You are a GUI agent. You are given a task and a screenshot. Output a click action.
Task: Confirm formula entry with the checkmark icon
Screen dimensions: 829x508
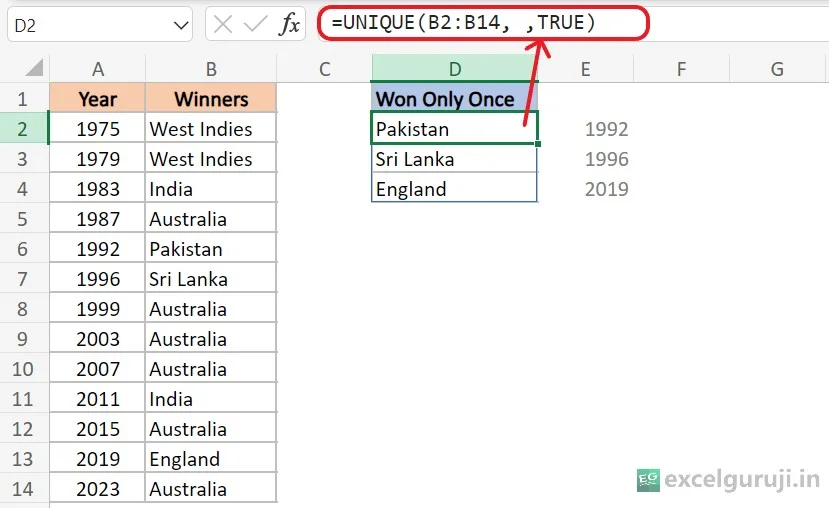tap(255, 24)
